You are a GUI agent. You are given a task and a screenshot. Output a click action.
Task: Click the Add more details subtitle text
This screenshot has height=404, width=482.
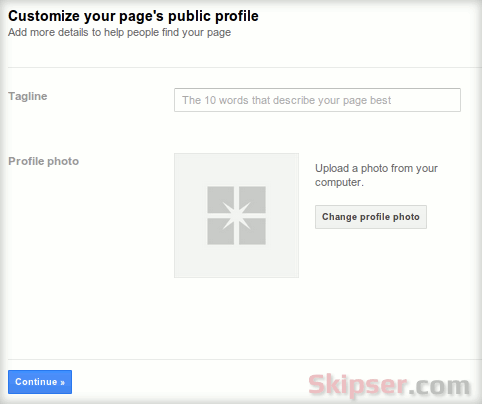pyautogui.click(x=119, y=32)
